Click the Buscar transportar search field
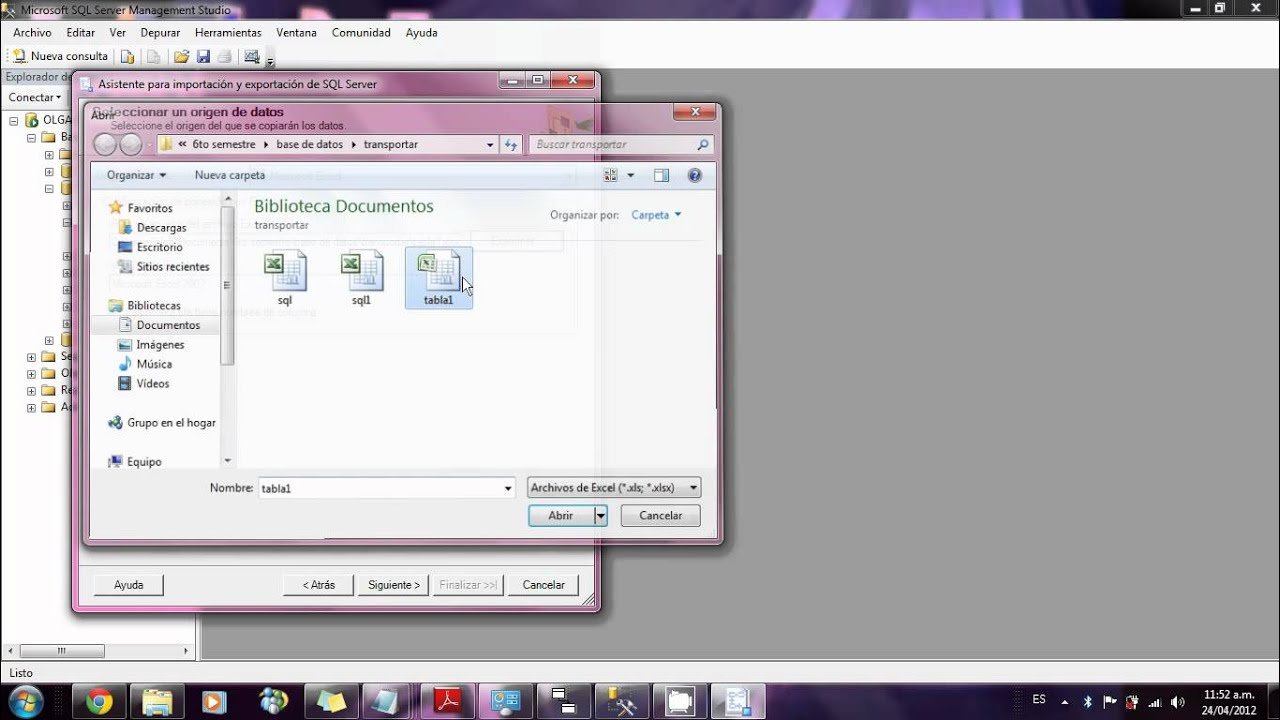This screenshot has height=720, width=1280. (x=620, y=145)
